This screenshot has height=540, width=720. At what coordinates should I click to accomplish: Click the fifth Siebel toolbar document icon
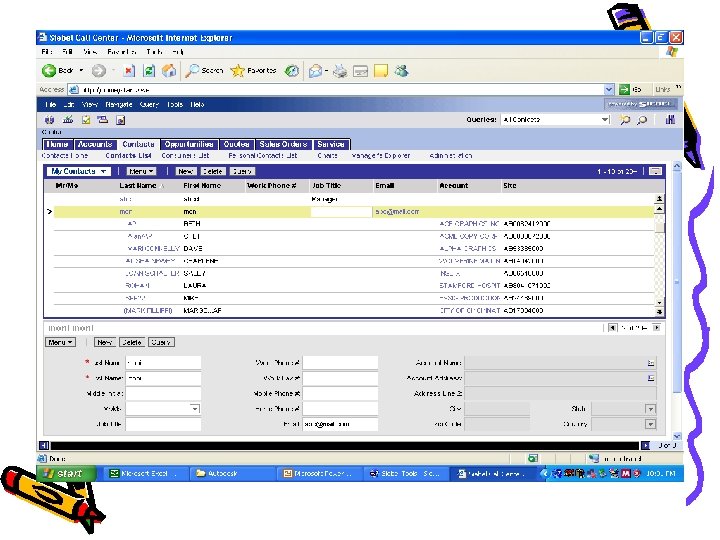click(x=121, y=120)
